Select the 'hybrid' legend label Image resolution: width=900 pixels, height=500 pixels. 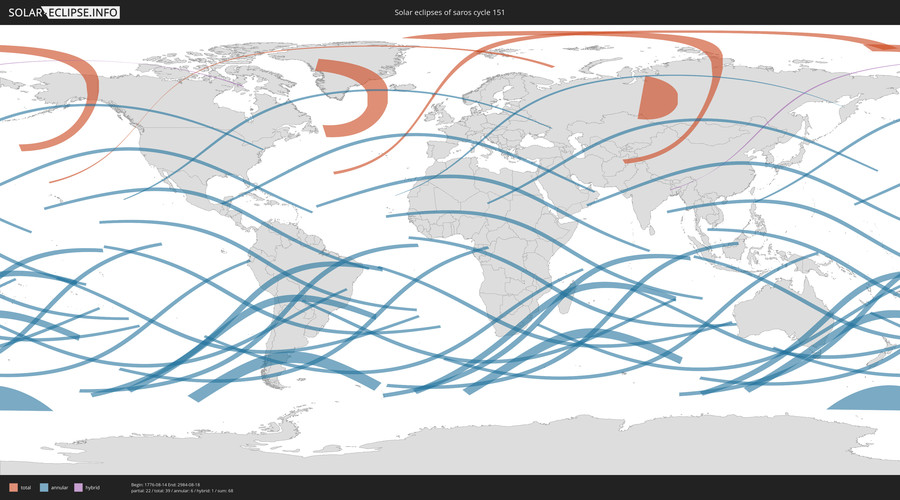[92, 487]
